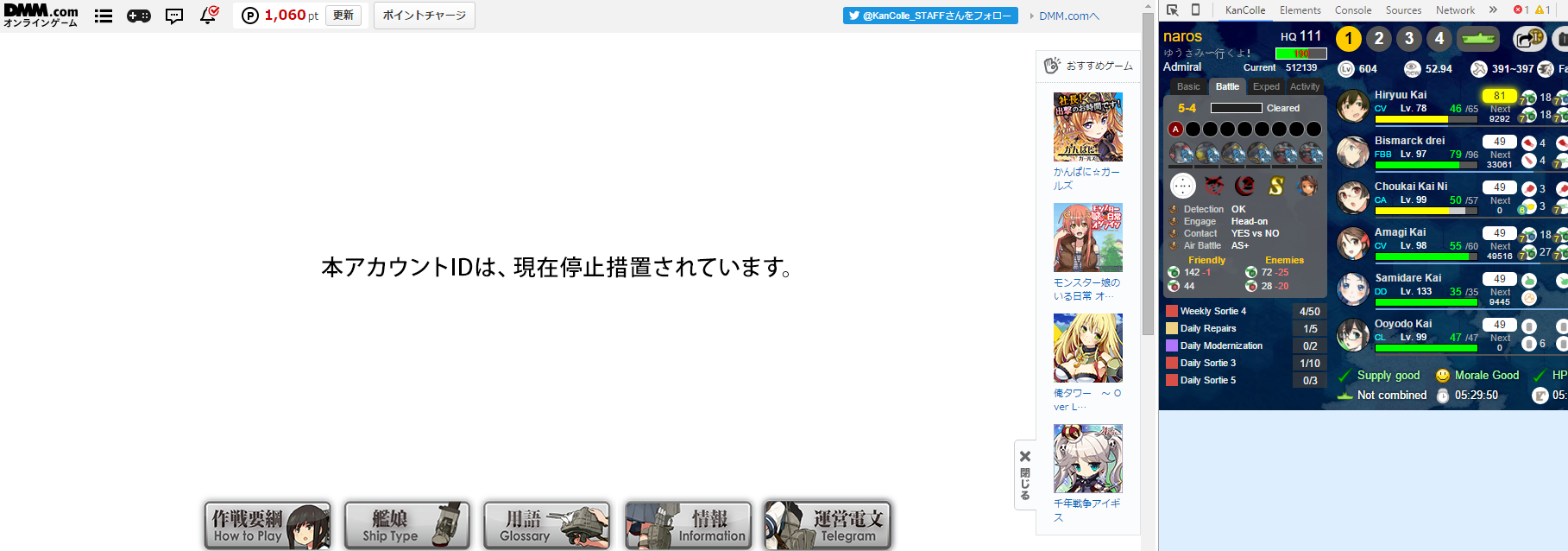
Task: Select fleet 4 button
Action: tap(1439, 39)
